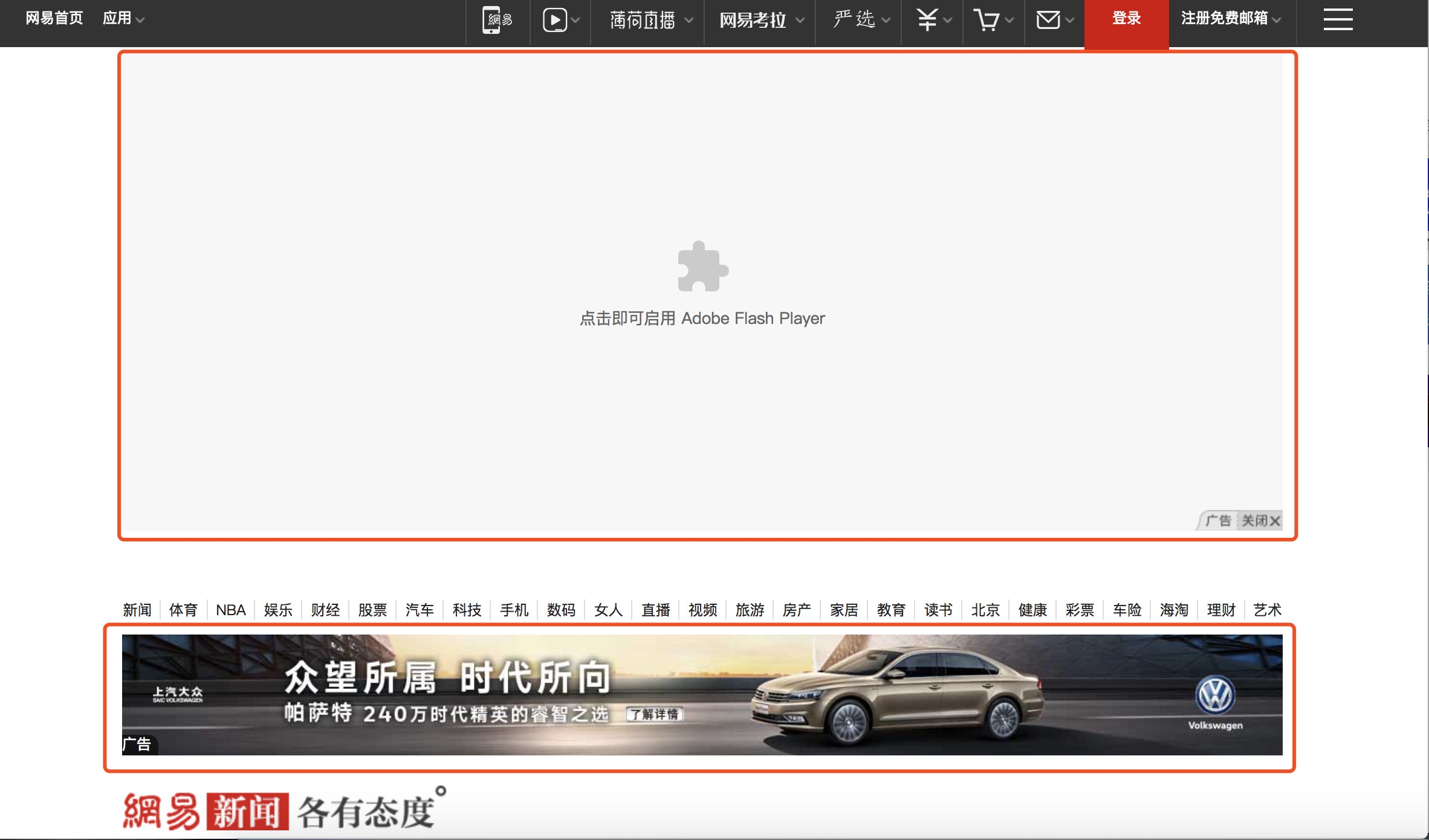Open the 车险 channel
Screen dimensions: 1429x840
(x=1127, y=610)
